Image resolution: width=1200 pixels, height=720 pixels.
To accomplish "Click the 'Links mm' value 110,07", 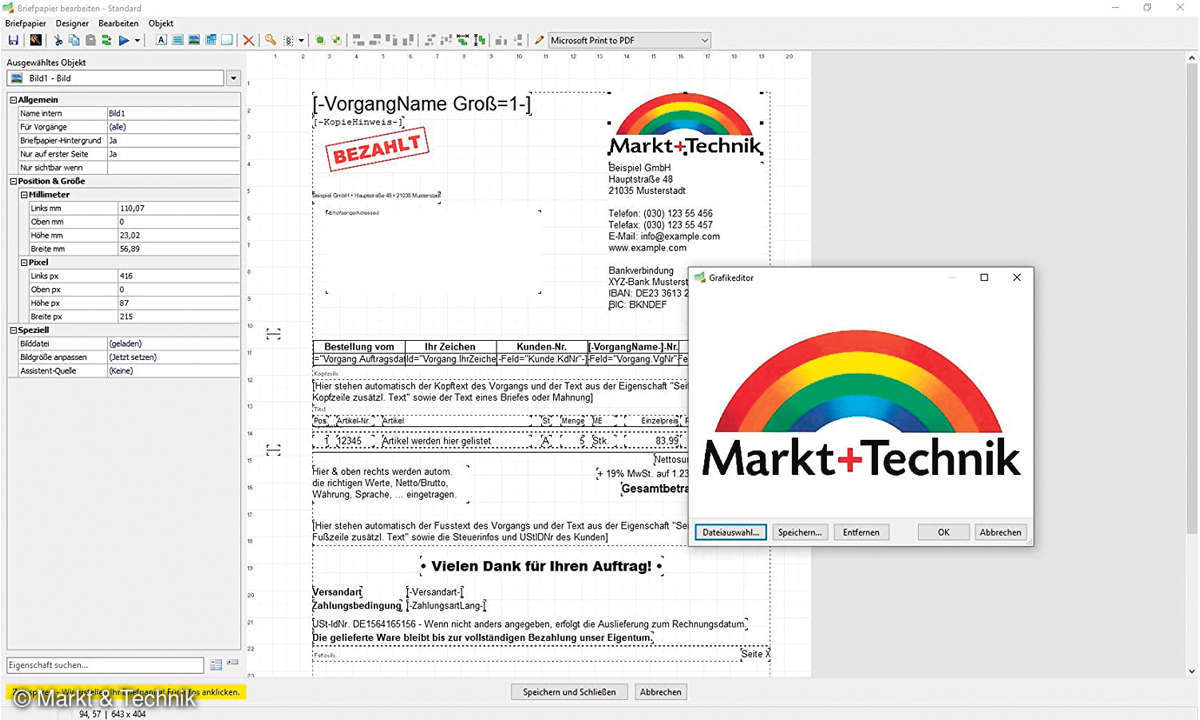I will [x=179, y=208].
